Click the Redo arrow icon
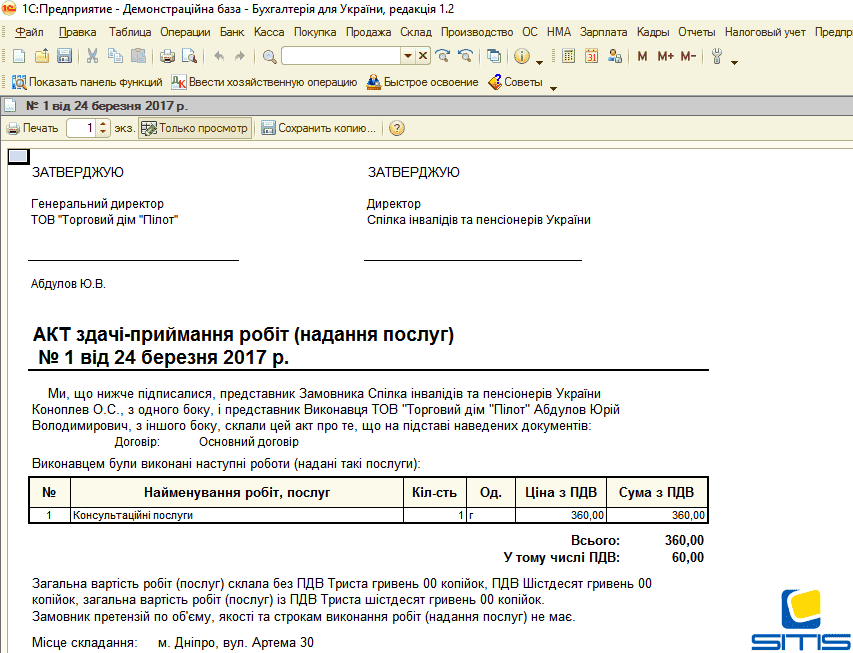853x653 pixels. click(x=239, y=56)
